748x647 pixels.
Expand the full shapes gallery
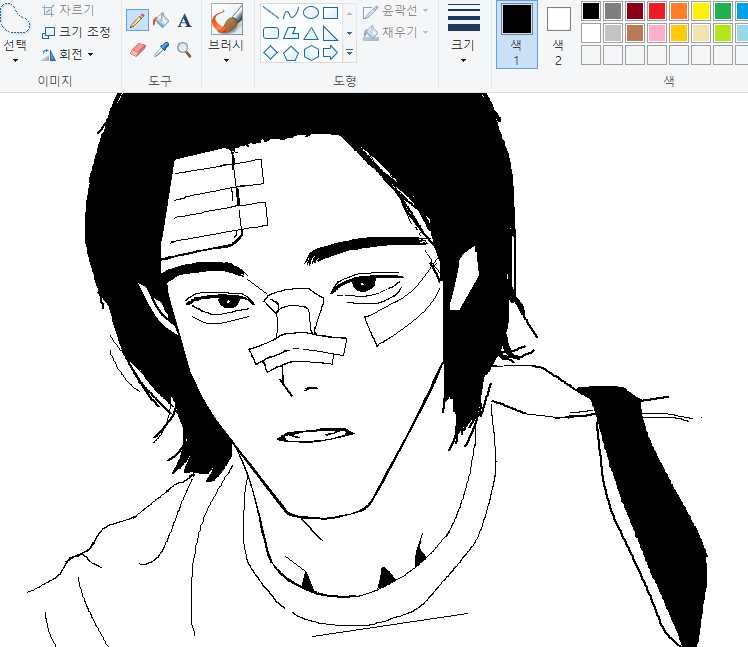click(350, 52)
